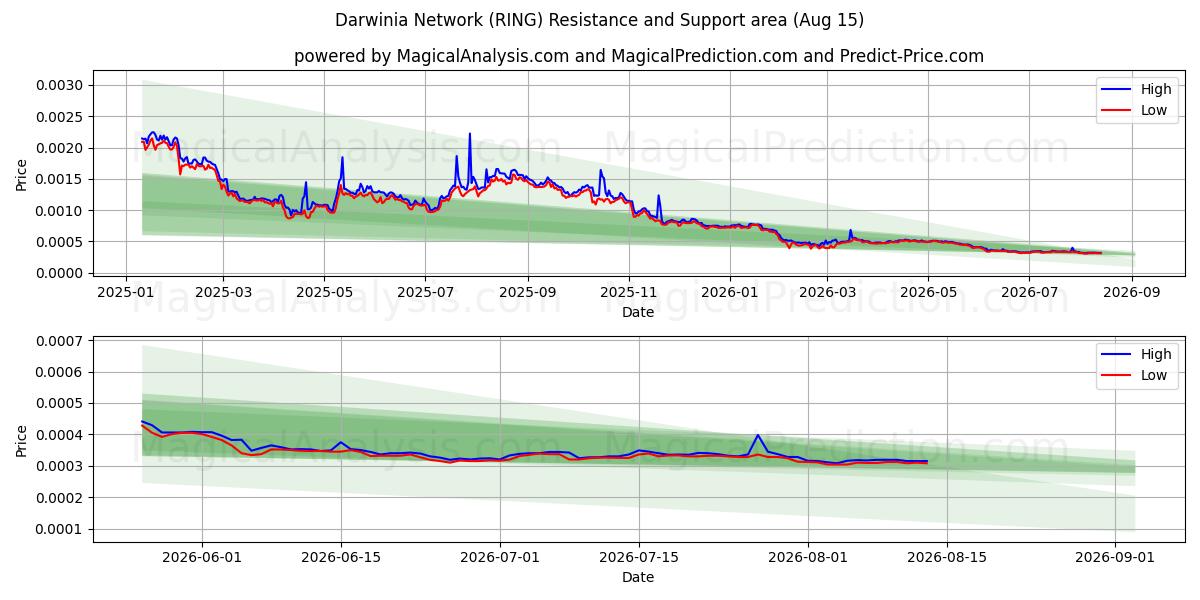Click the top chart 'Date' axis label

(x=638, y=312)
